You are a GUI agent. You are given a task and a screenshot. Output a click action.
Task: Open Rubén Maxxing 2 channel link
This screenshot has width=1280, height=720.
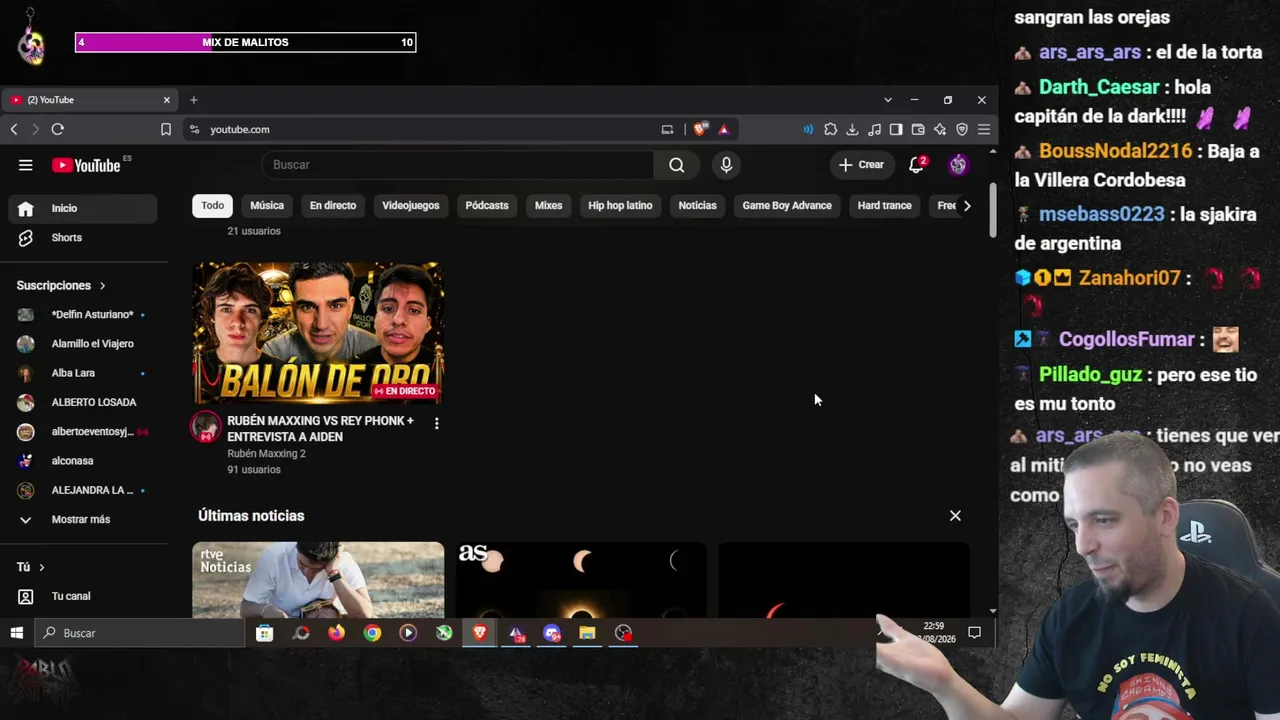point(266,454)
